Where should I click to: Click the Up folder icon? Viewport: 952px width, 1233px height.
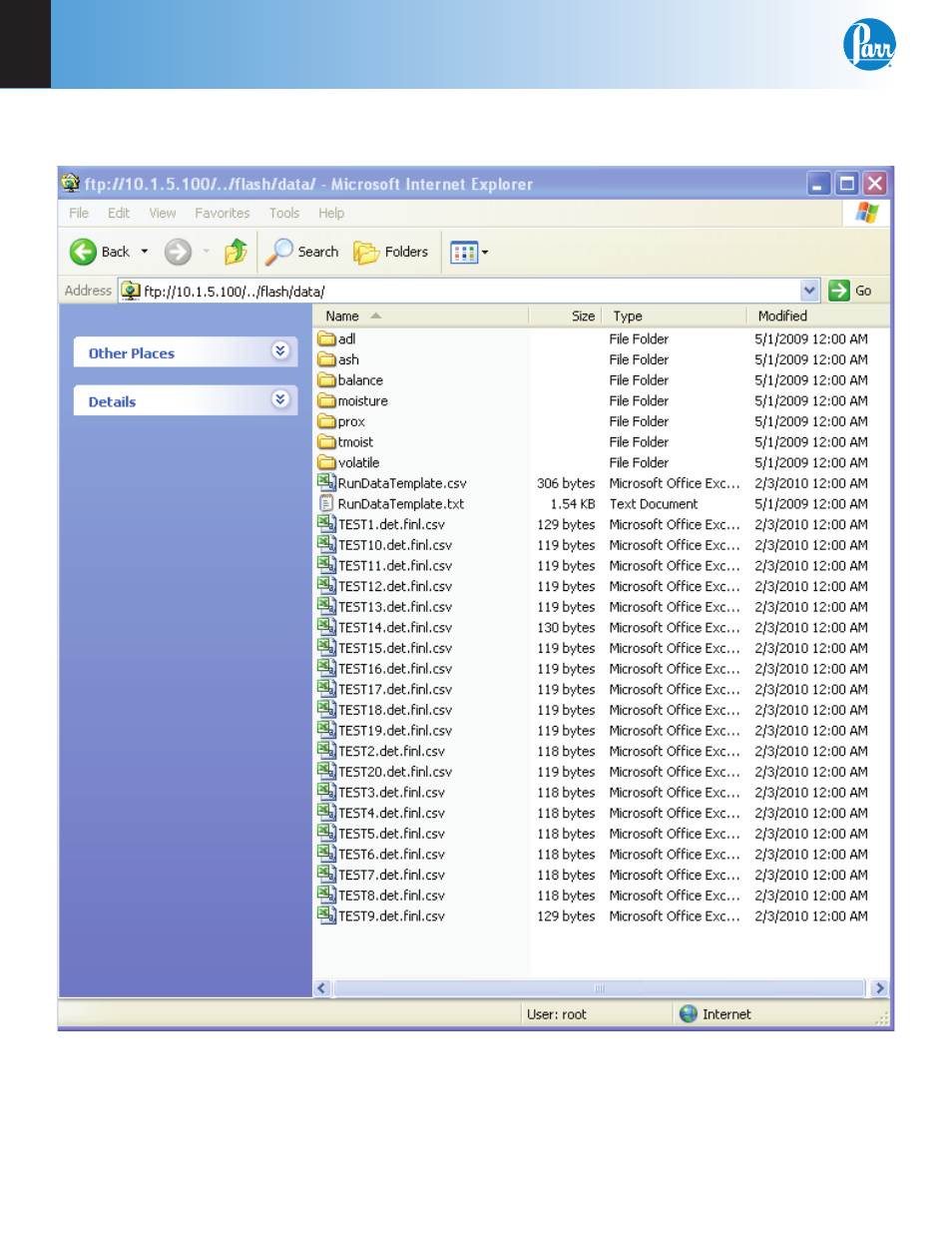coord(236,252)
